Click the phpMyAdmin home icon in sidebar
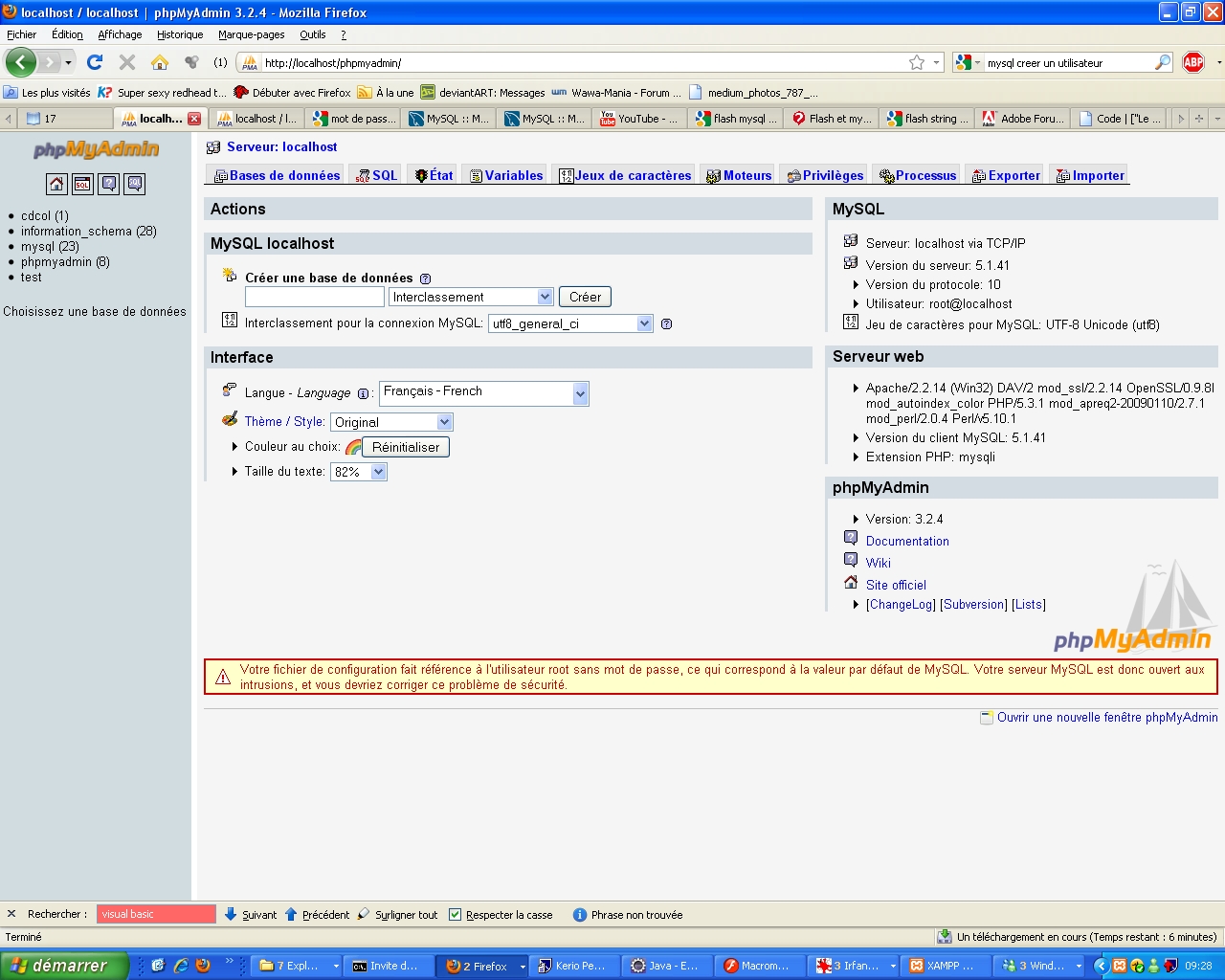The width and height of the screenshot is (1225, 980). click(56, 184)
